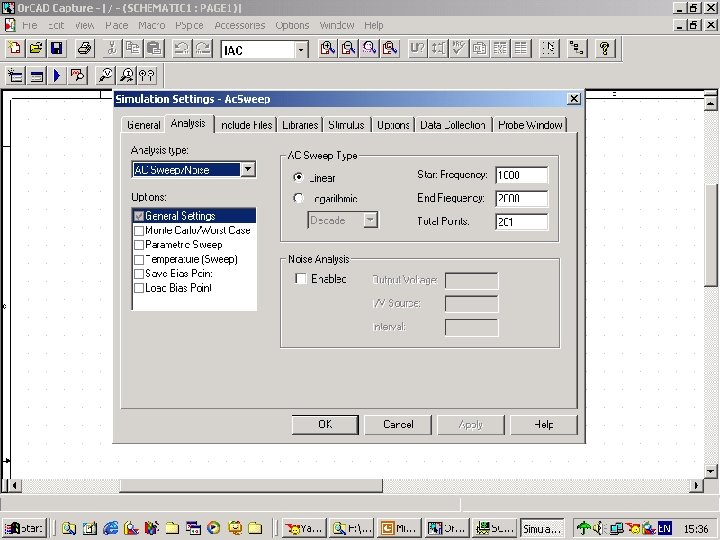
Task: Click the New Simulation Profile icon
Action: (x=15, y=75)
